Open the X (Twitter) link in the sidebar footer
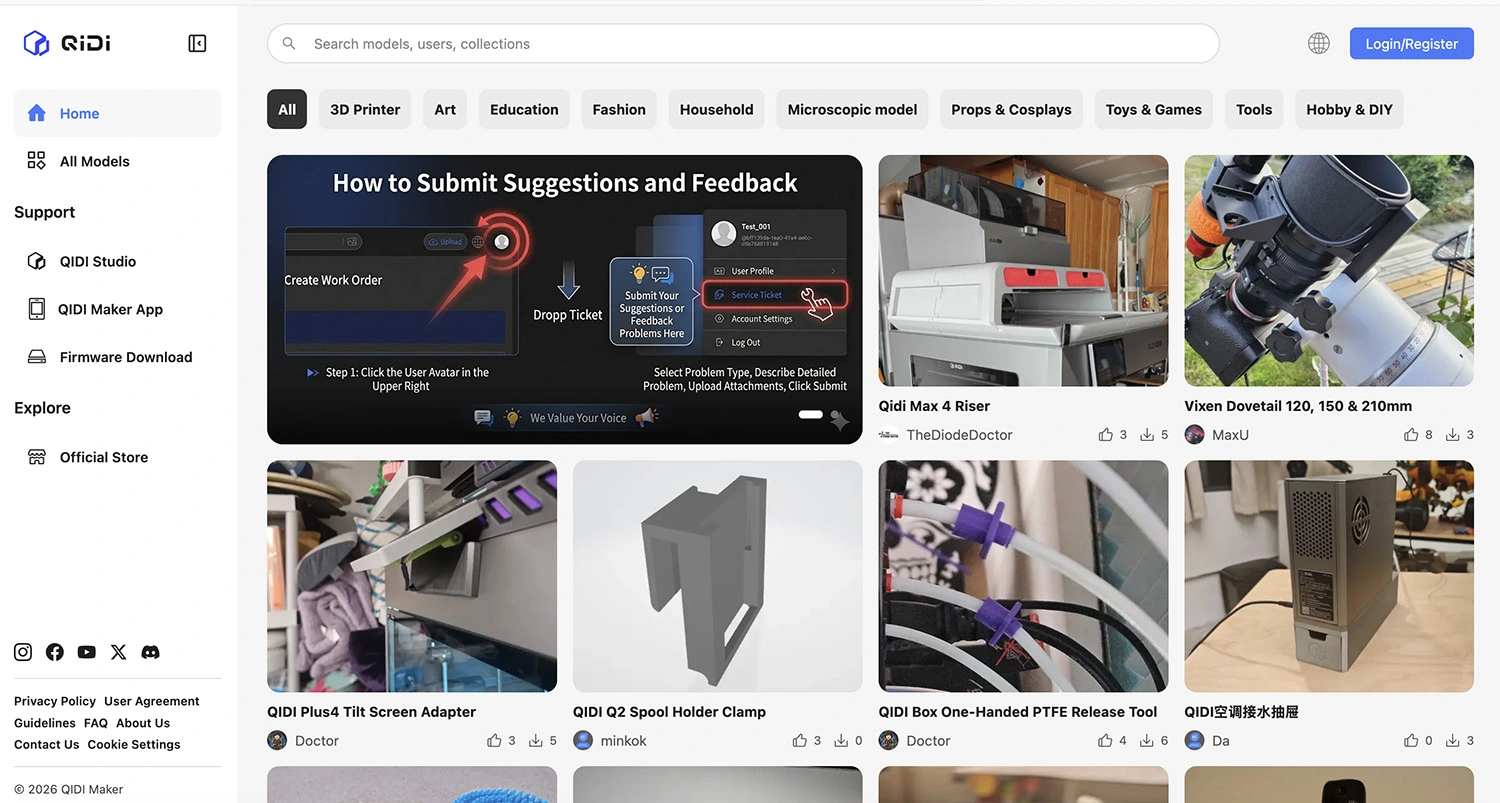 pyautogui.click(x=119, y=652)
